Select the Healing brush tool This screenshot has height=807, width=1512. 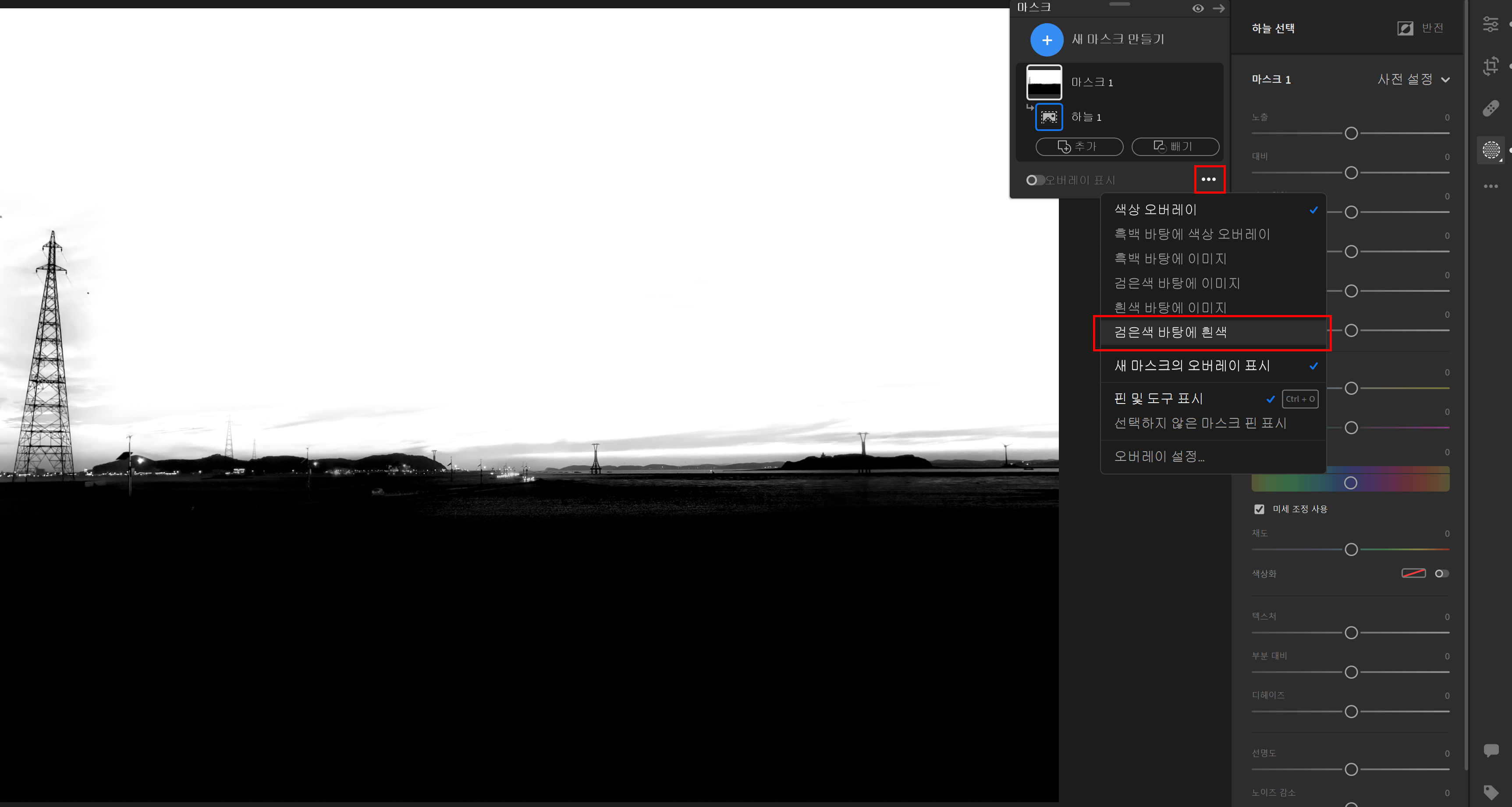click(1491, 108)
